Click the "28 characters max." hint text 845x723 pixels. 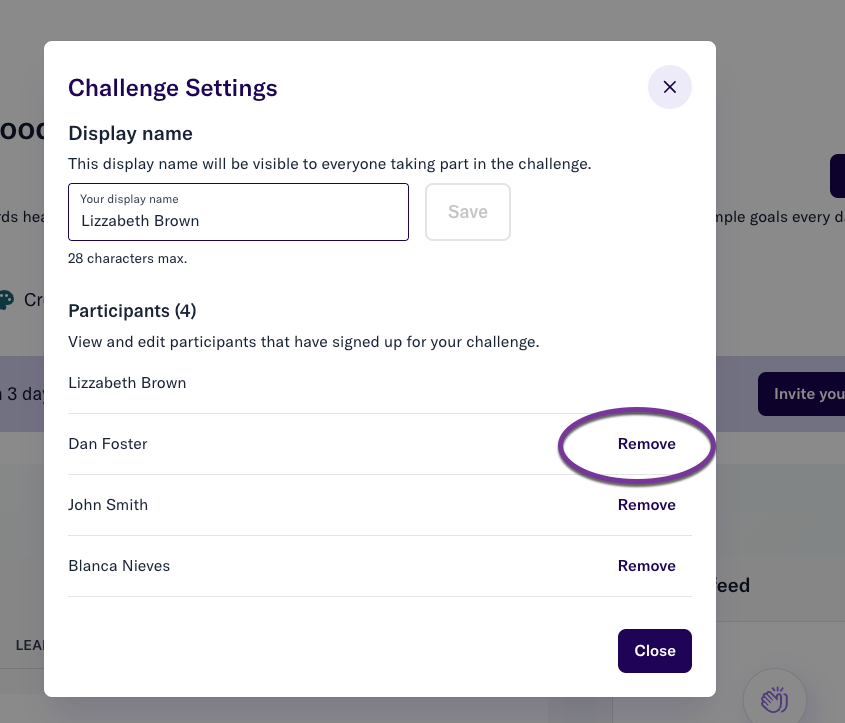point(128,258)
